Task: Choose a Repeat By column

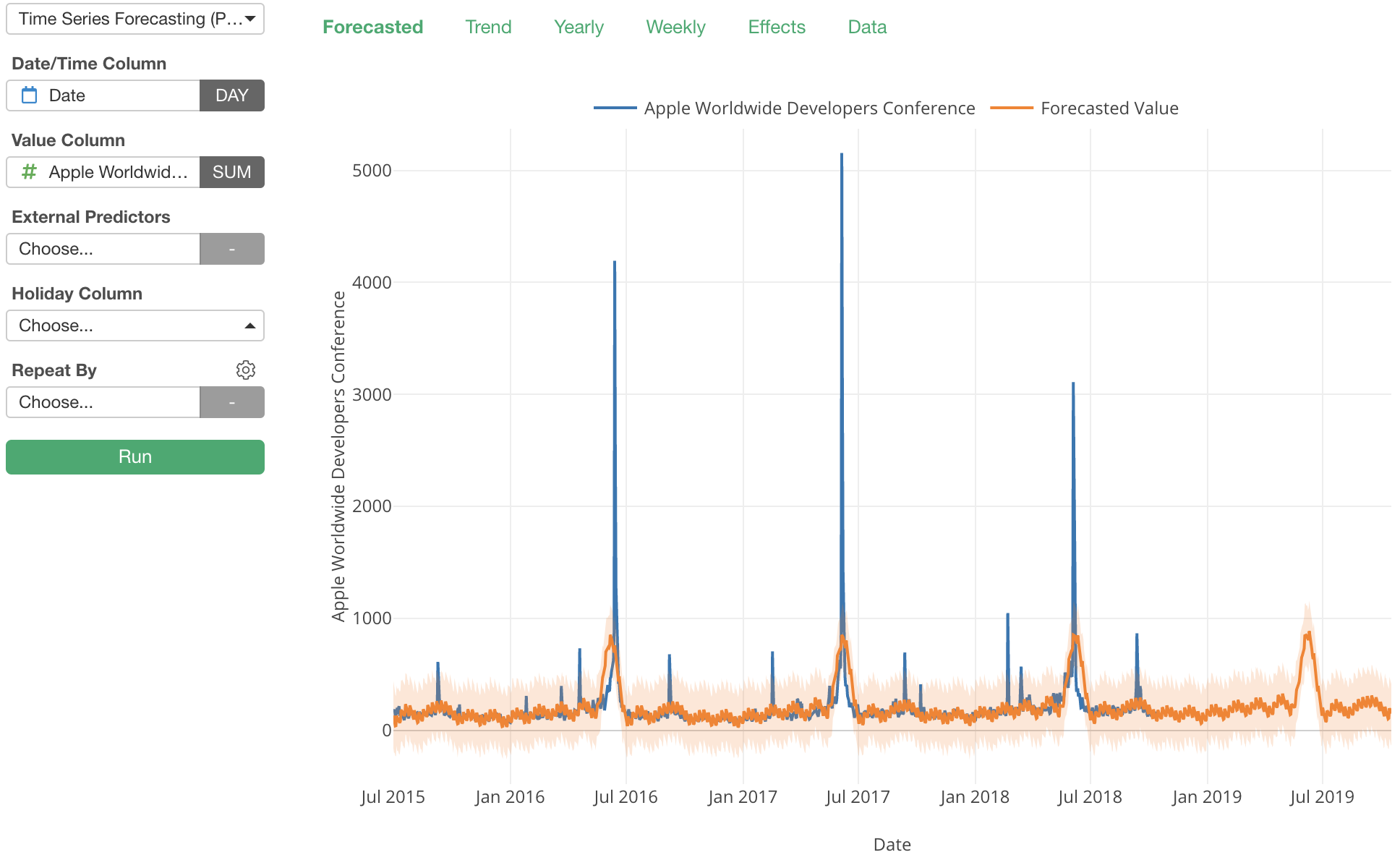Action: [103, 402]
